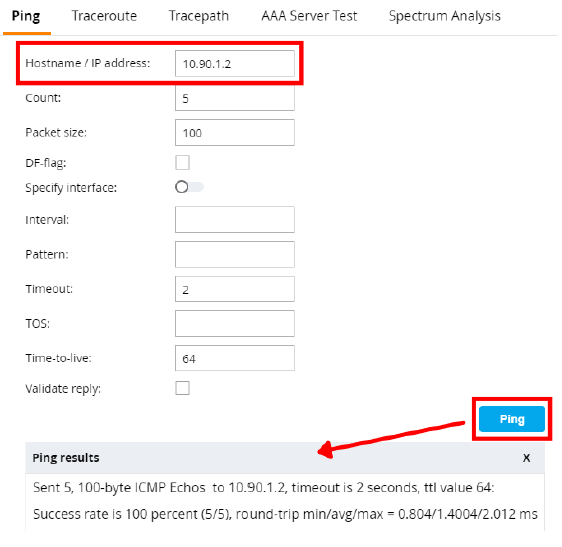Click the Pattern input field

(235, 254)
